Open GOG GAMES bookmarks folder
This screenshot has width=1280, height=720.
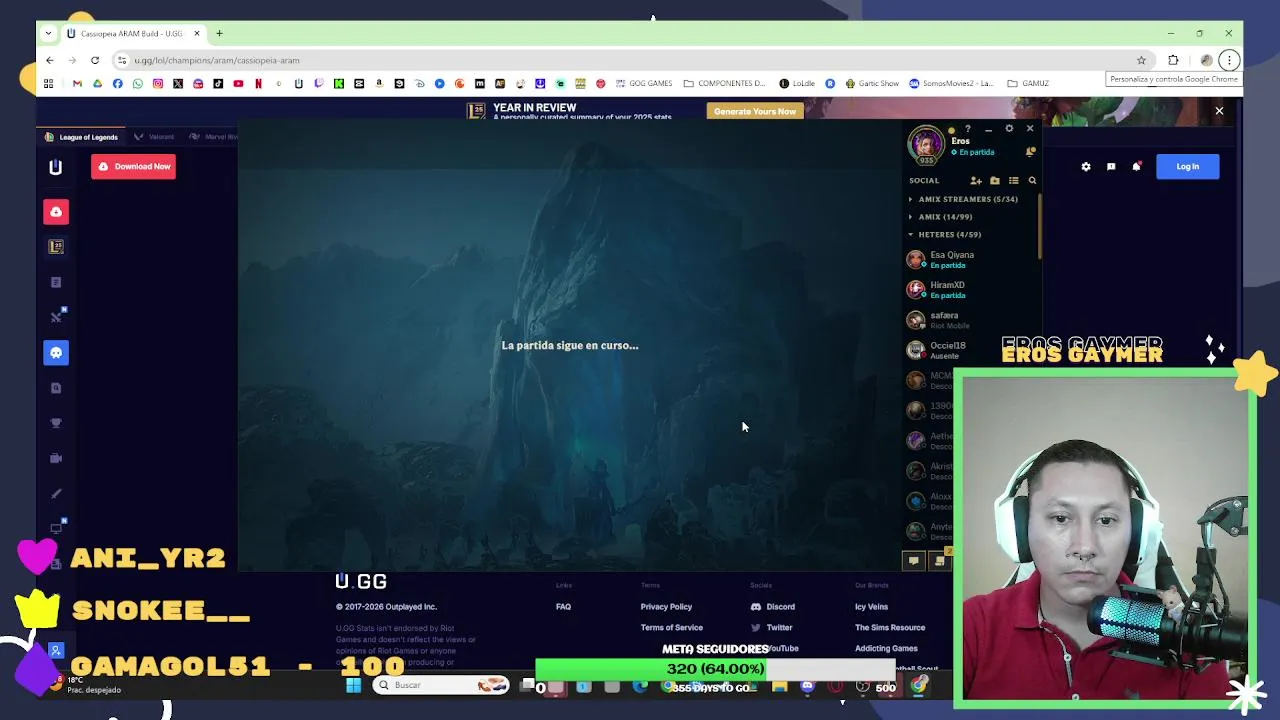(x=644, y=84)
